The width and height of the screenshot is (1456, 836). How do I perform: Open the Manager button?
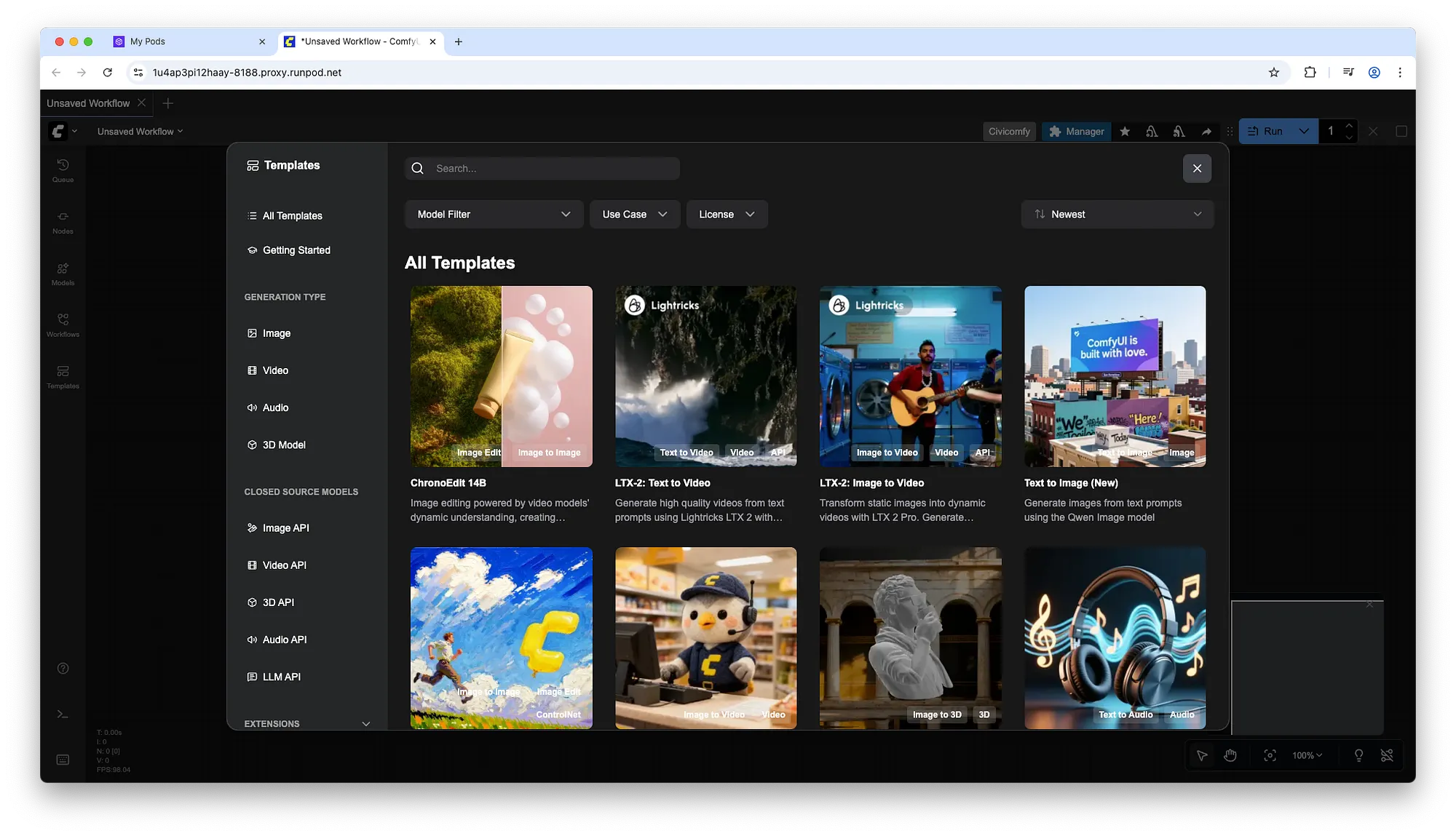pos(1076,131)
